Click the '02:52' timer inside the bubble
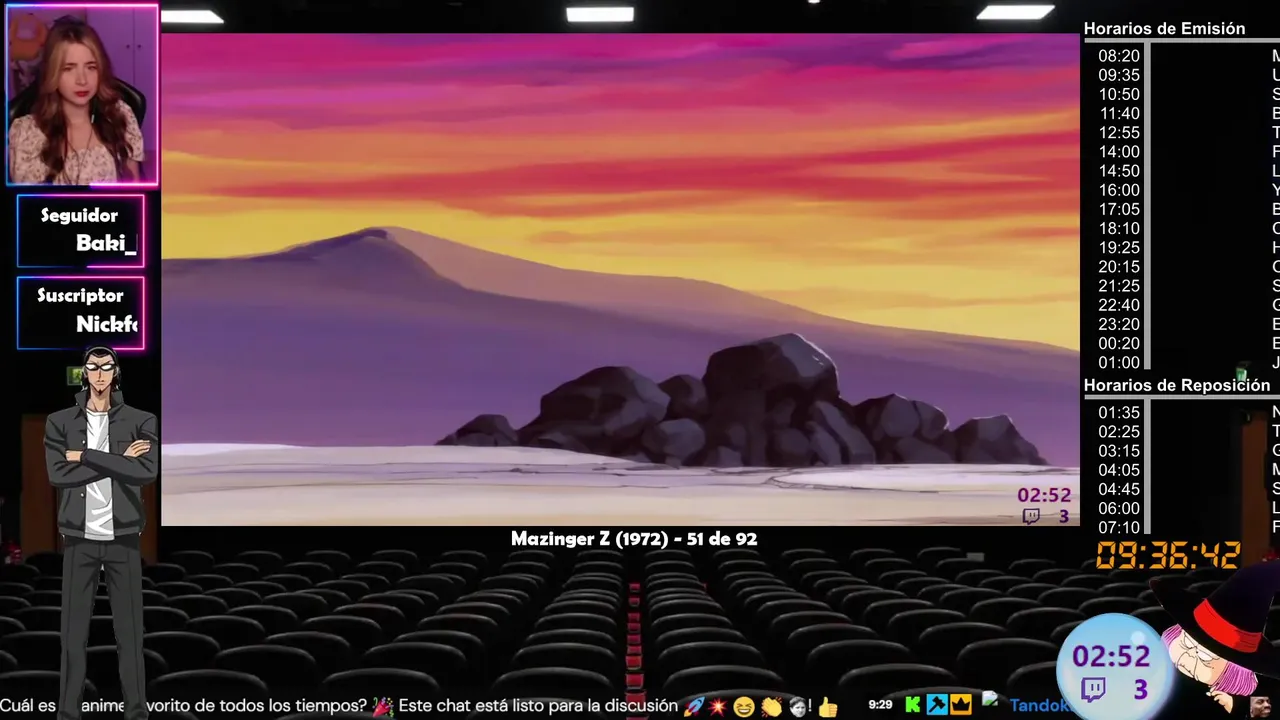 tap(1111, 657)
